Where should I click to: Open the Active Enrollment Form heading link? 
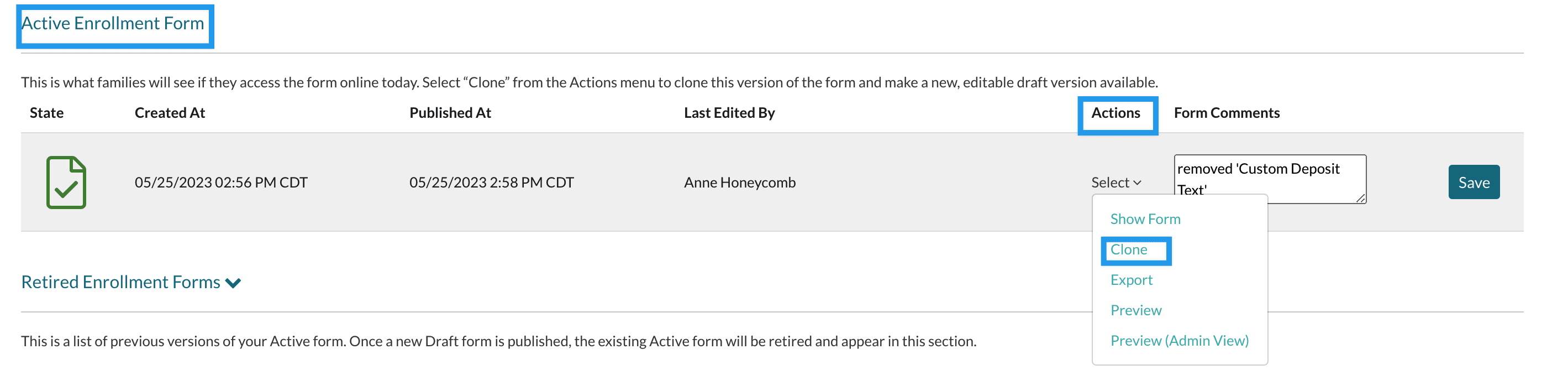coord(113,24)
